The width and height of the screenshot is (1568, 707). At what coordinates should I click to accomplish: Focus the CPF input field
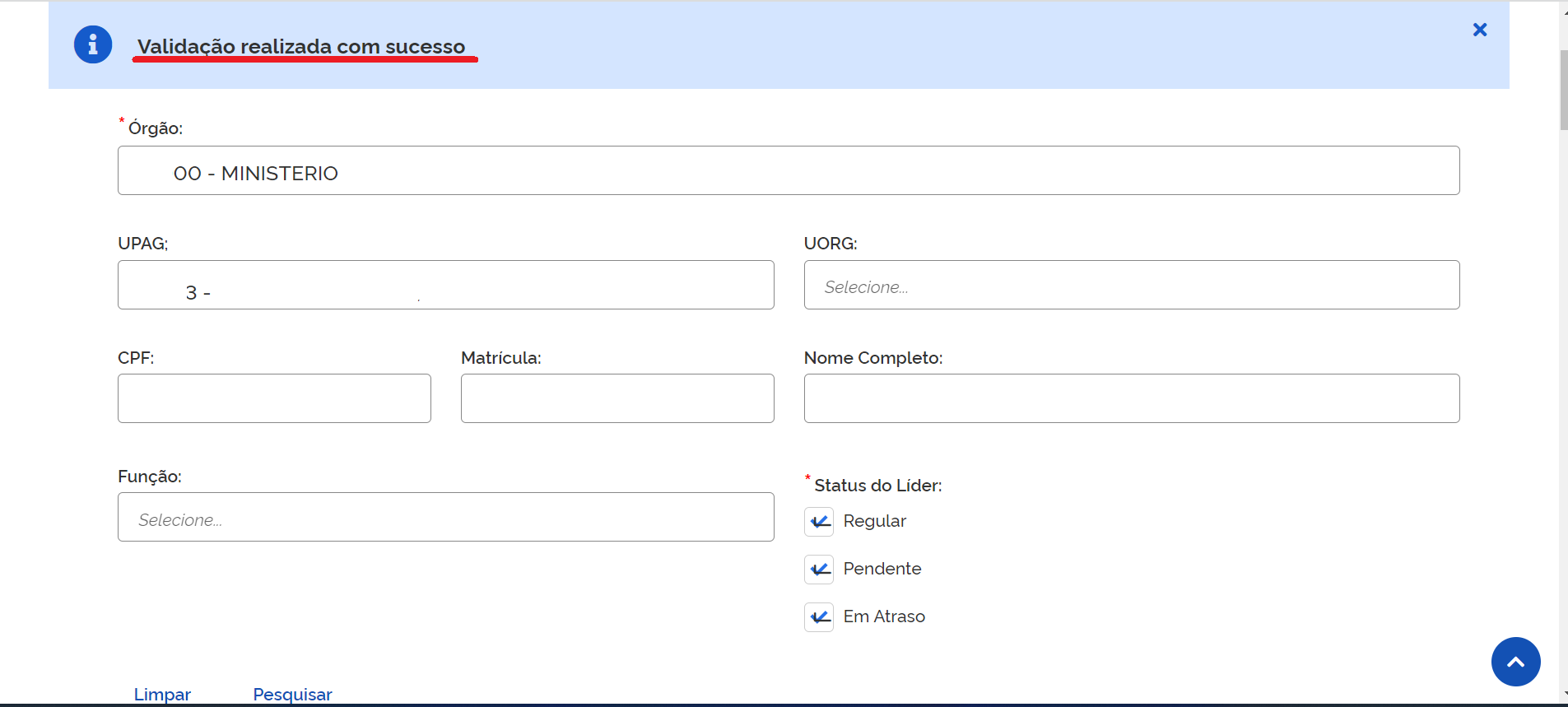pyautogui.click(x=274, y=399)
